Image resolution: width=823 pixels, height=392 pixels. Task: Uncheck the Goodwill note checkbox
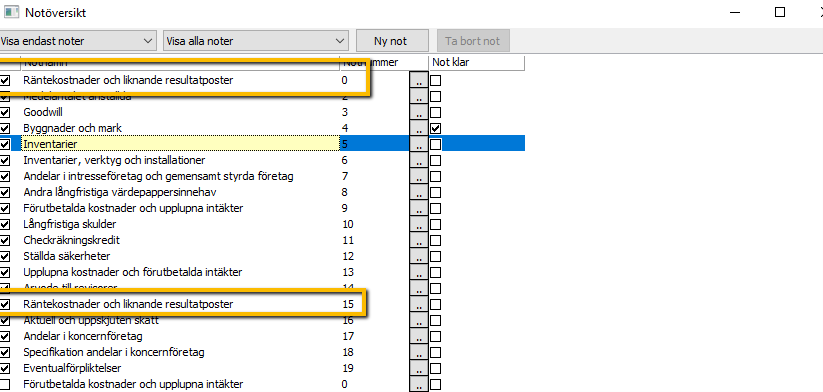click(5, 112)
